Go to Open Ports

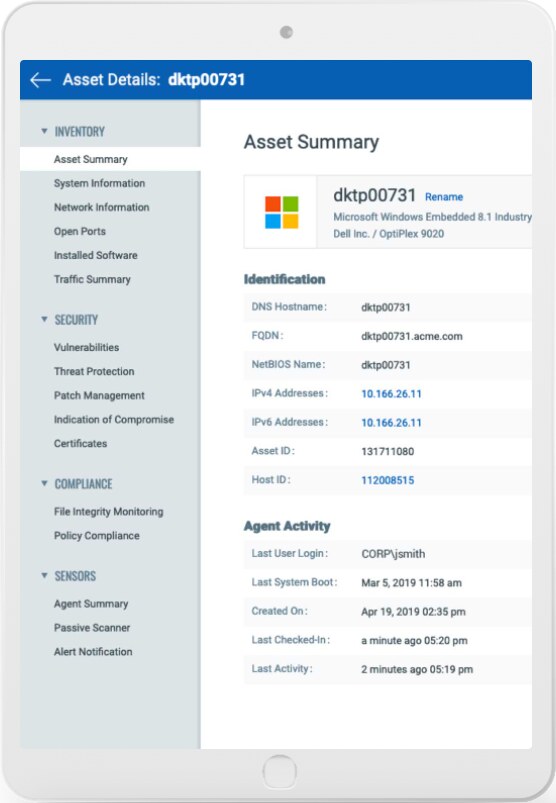[80, 231]
